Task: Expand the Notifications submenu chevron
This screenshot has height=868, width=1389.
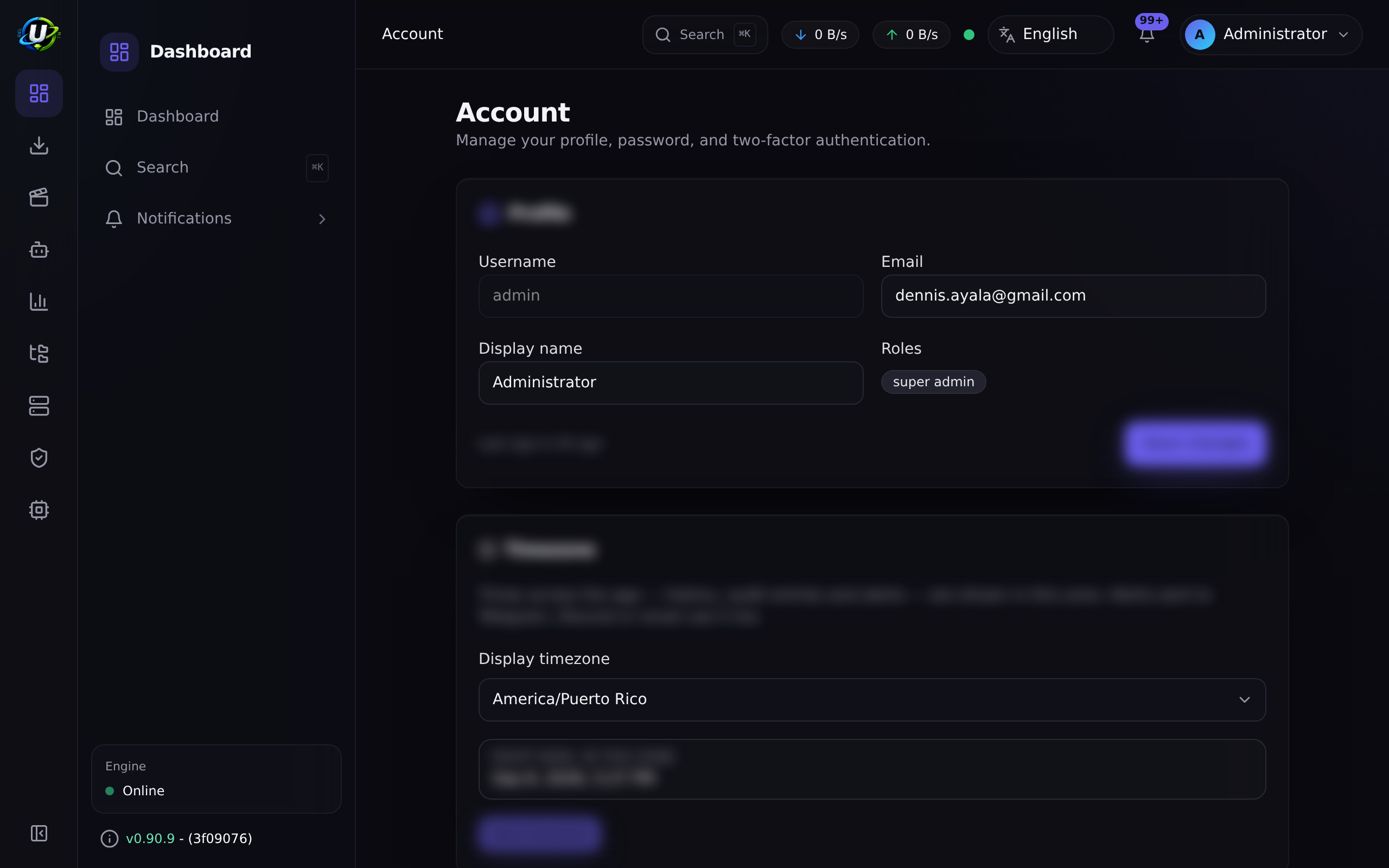Action: tap(322, 219)
